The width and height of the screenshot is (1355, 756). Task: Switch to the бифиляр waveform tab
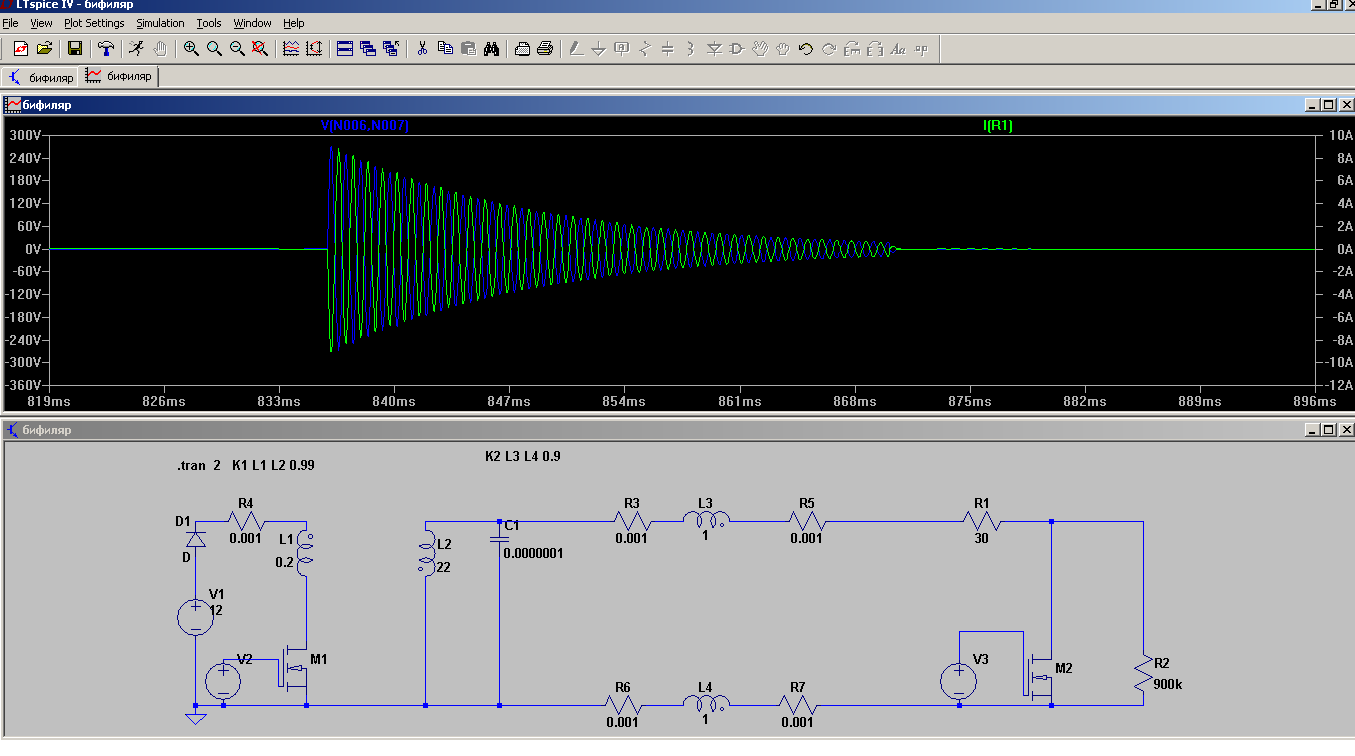pyautogui.click(x=120, y=76)
